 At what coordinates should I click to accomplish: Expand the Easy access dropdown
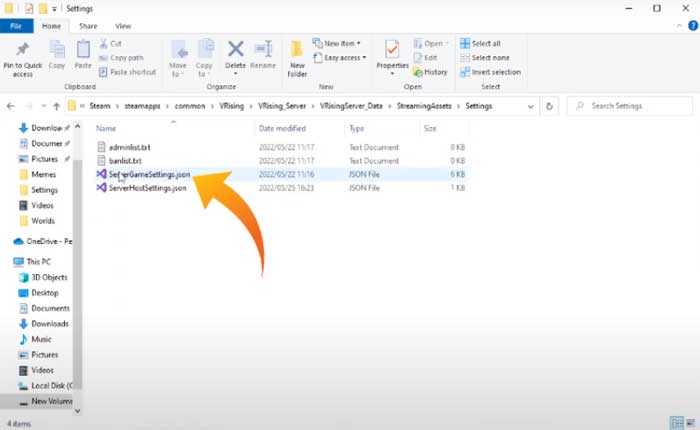point(343,58)
